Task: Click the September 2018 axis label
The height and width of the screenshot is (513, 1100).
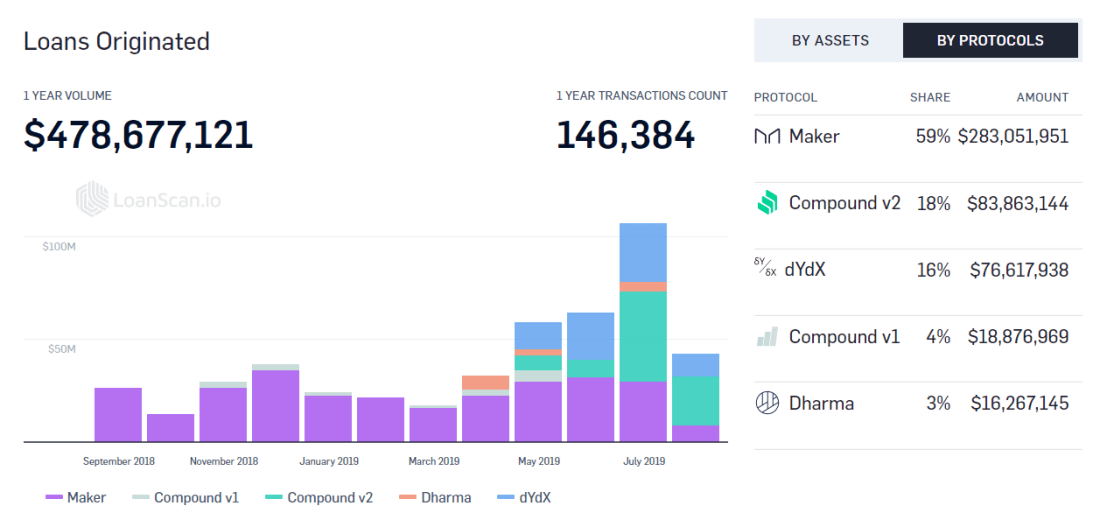Action: (x=119, y=461)
